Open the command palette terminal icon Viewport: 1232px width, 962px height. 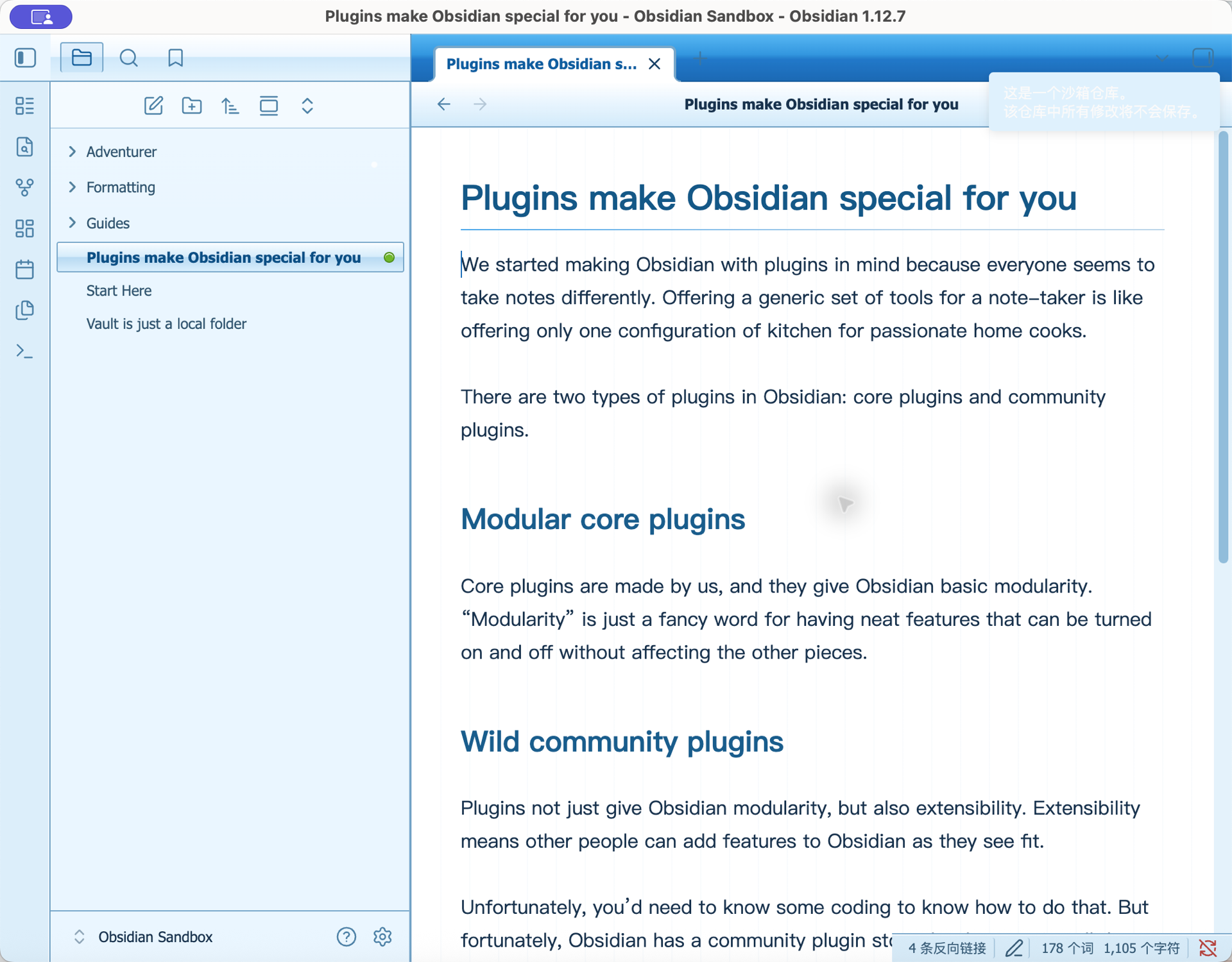click(24, 351)
